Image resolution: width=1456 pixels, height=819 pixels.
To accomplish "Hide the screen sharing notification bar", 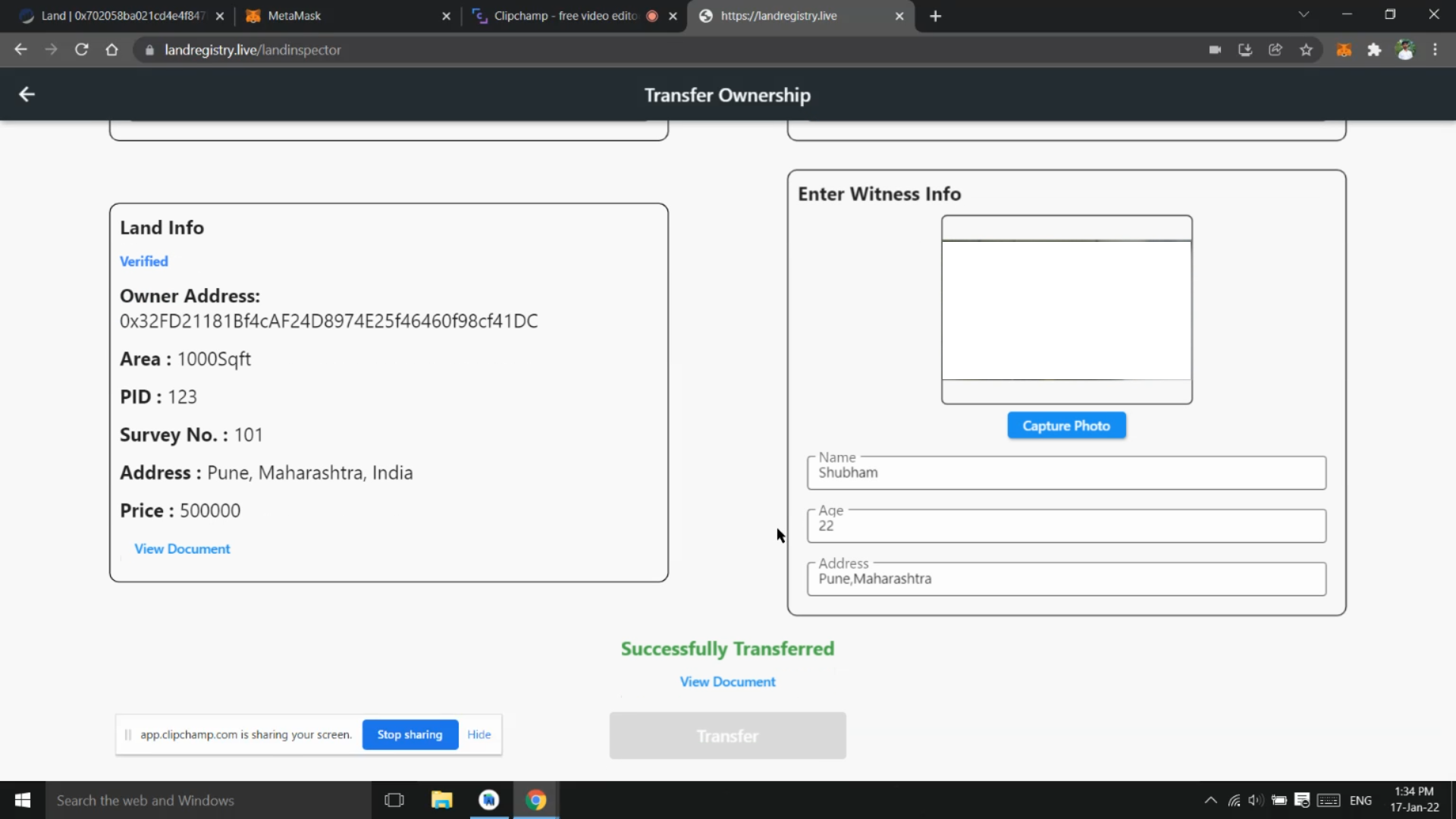I will (x=479, y=734).
